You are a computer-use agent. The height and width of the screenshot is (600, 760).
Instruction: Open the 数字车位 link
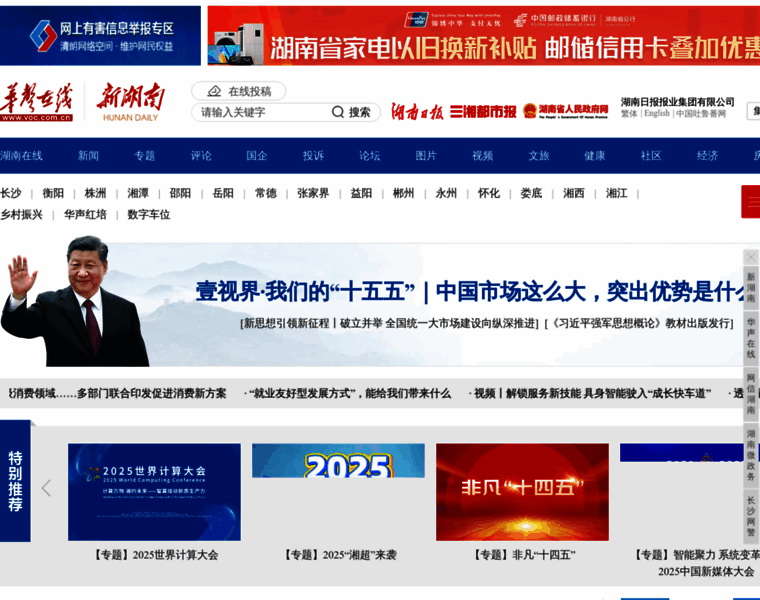[x=149, y=215]
